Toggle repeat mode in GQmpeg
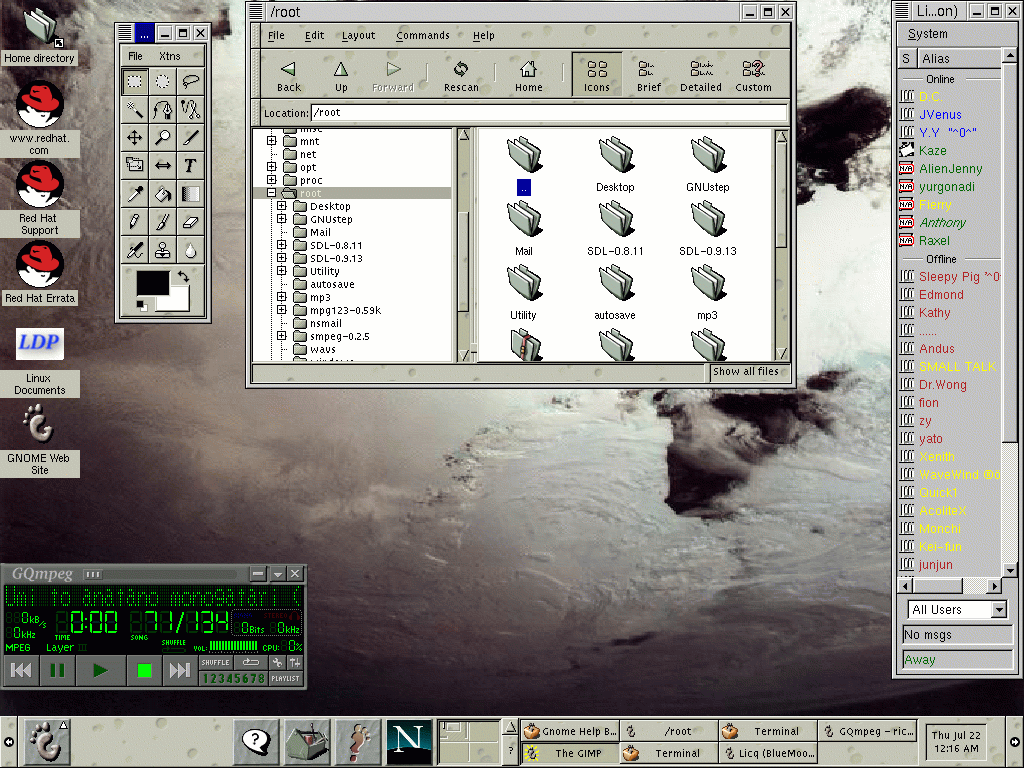 (x=250, y=662)
